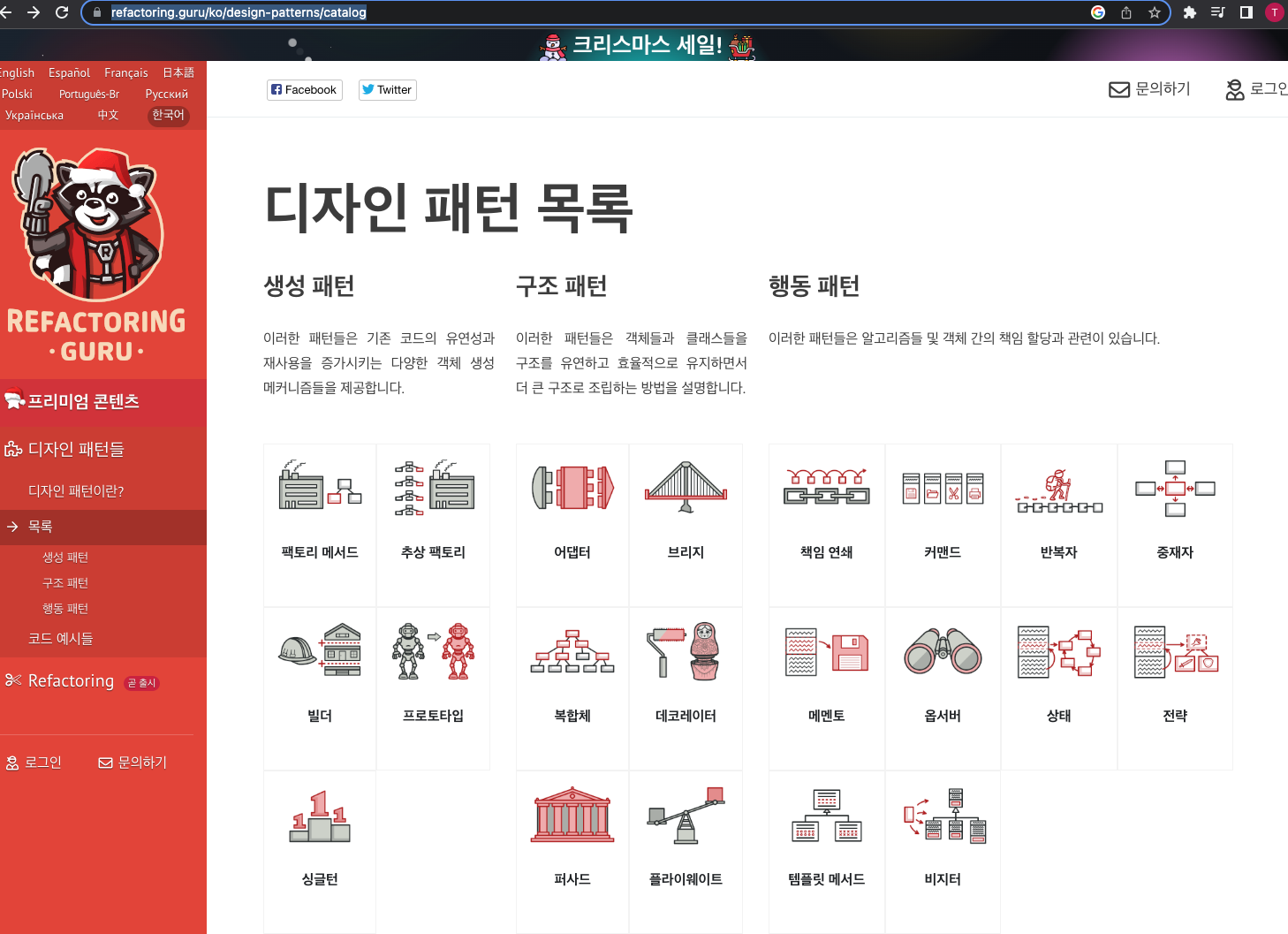Screen dimensions: 1288x934
Task: Click 로그인 in the top header
Action: point(1256,89)
